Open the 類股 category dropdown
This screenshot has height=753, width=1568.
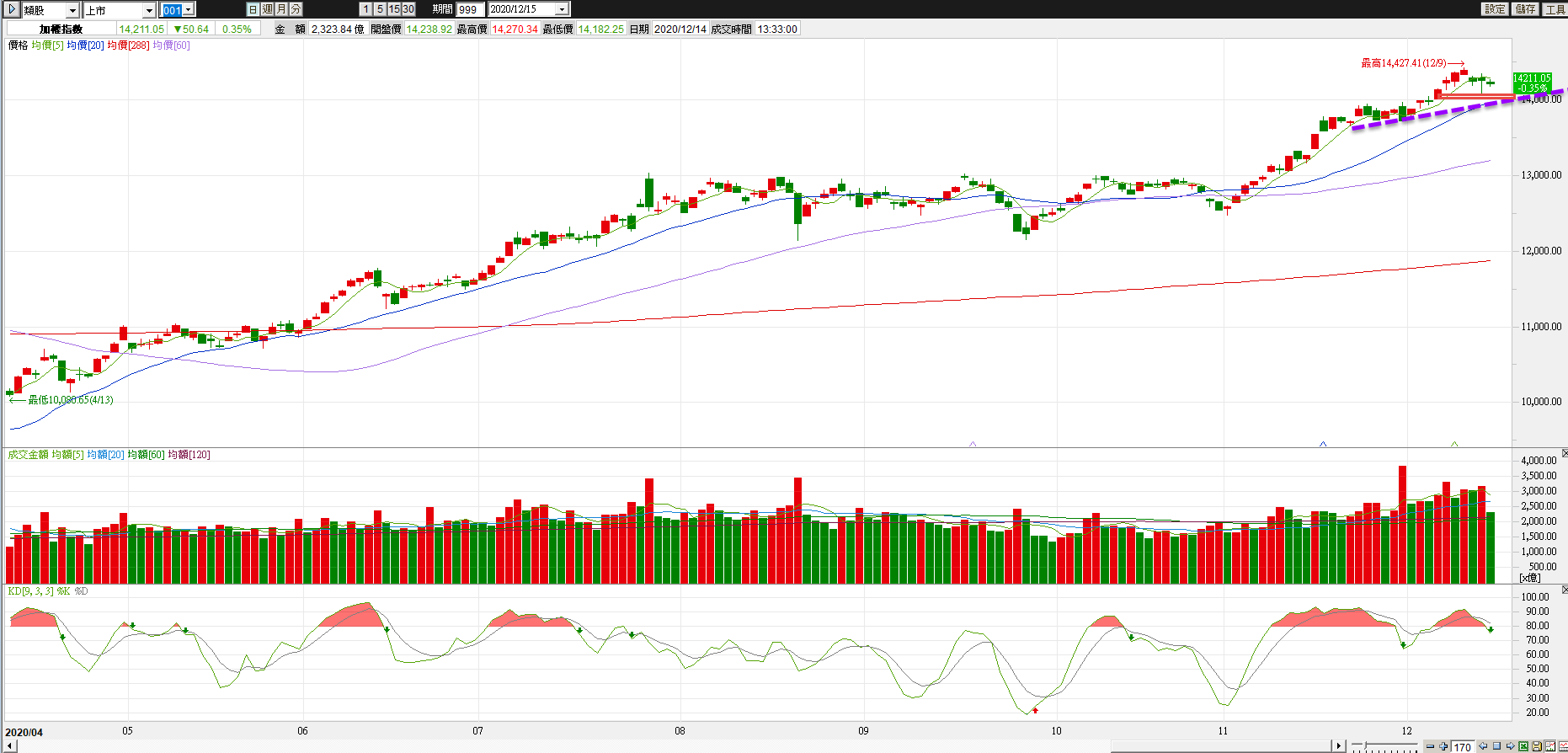coord(72,10)
